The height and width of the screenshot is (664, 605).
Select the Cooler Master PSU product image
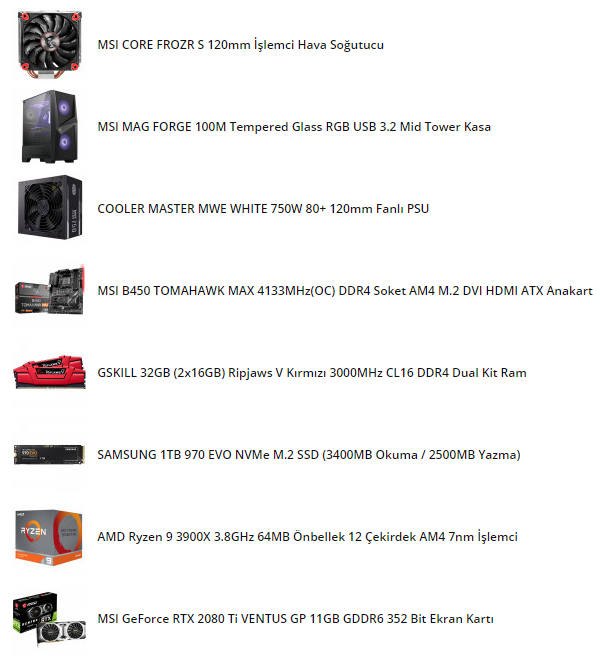point(50,208)
